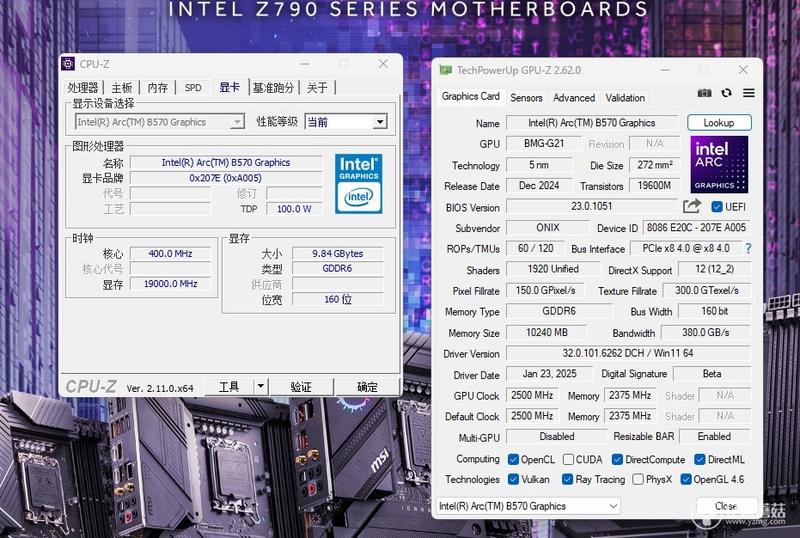800x538 pixels.
Task: Switch to the 内存 tab in CPU-Z
Action: [158, 88]
